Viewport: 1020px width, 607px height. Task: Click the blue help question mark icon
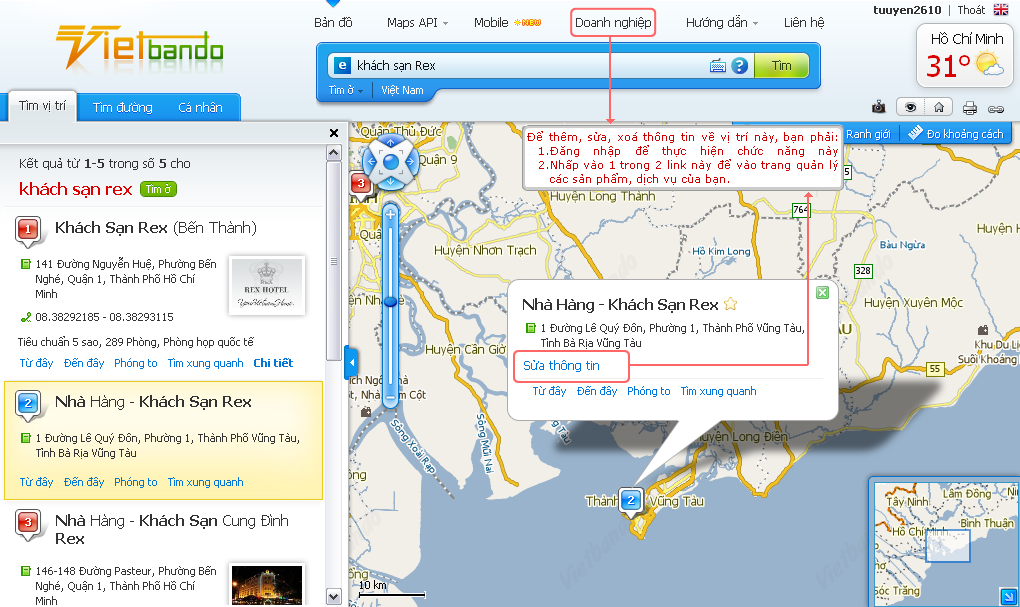(740, 66)
